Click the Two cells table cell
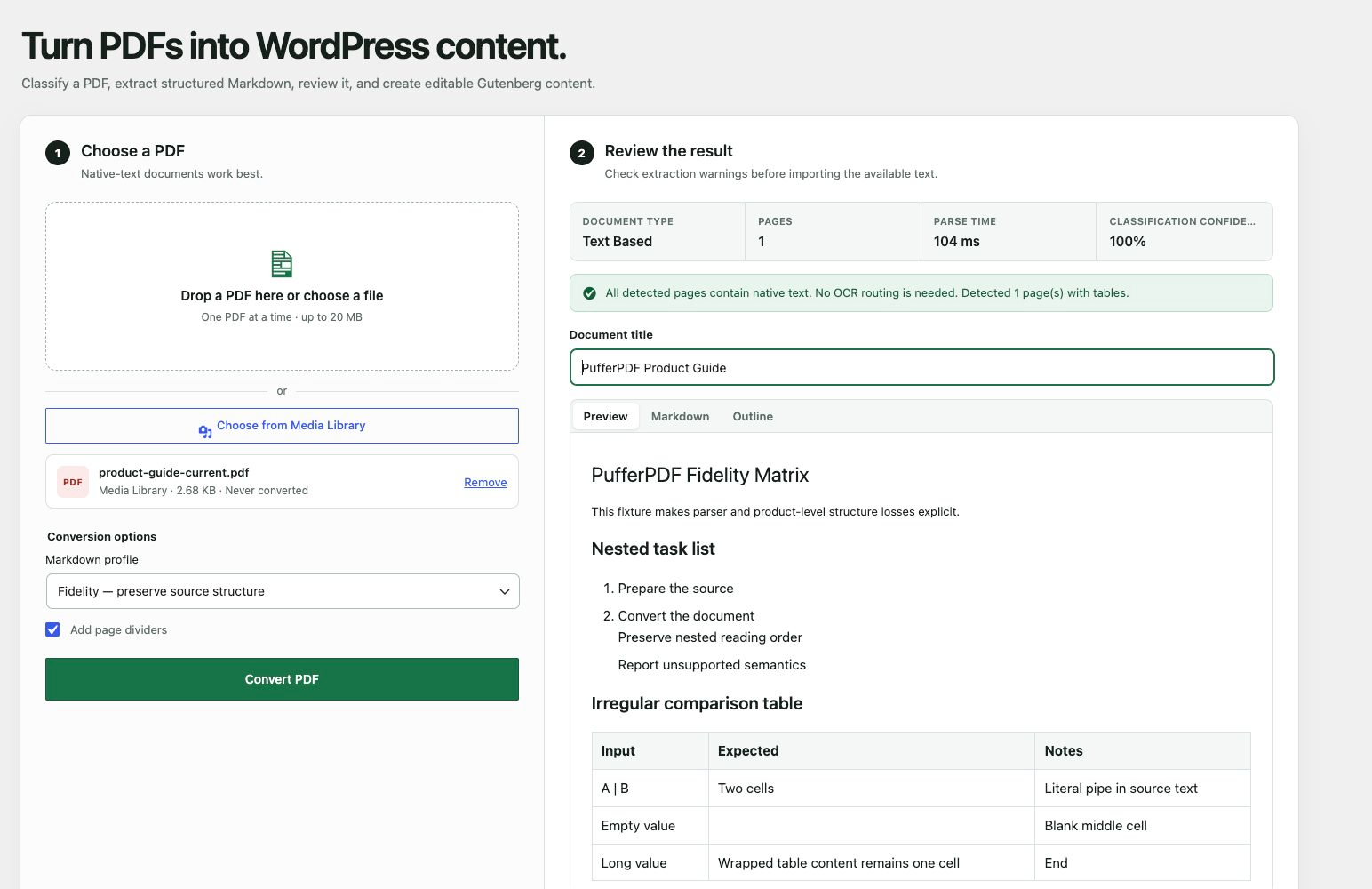The image size is (1372, 889). coord(872,788)
